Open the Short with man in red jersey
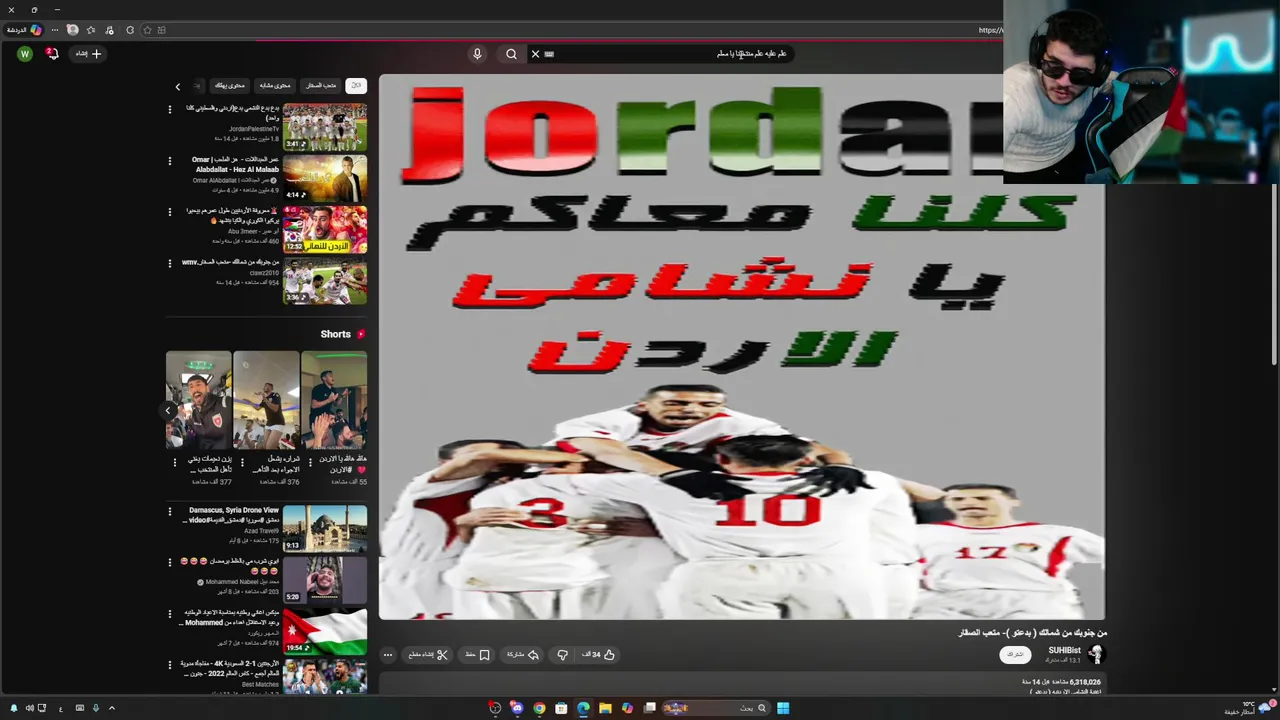1280x720 pixels. 199,400
